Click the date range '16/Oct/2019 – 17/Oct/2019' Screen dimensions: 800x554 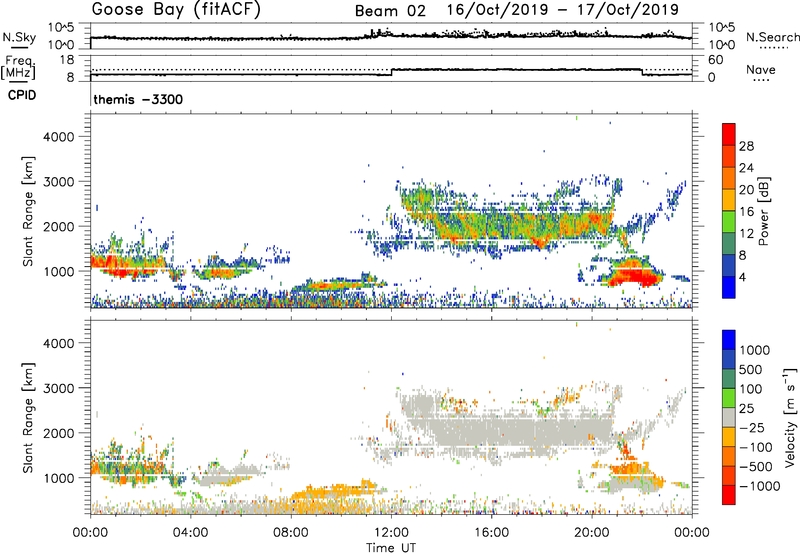(x=563, y=10)
